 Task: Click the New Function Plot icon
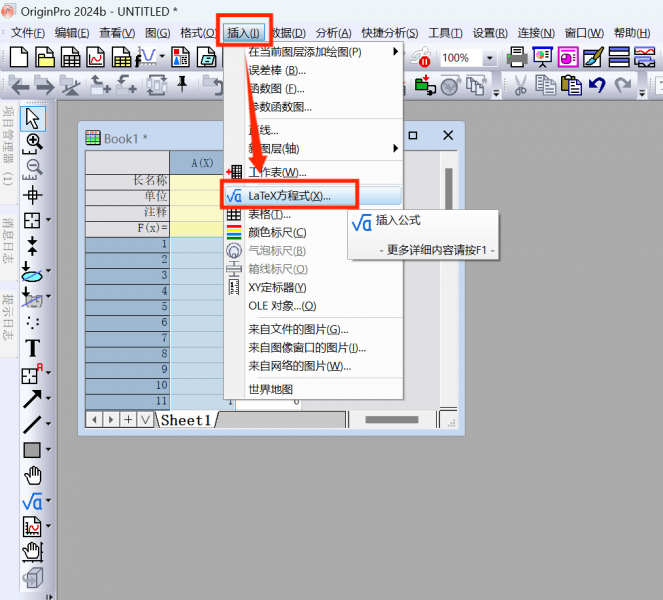[146, 58]
